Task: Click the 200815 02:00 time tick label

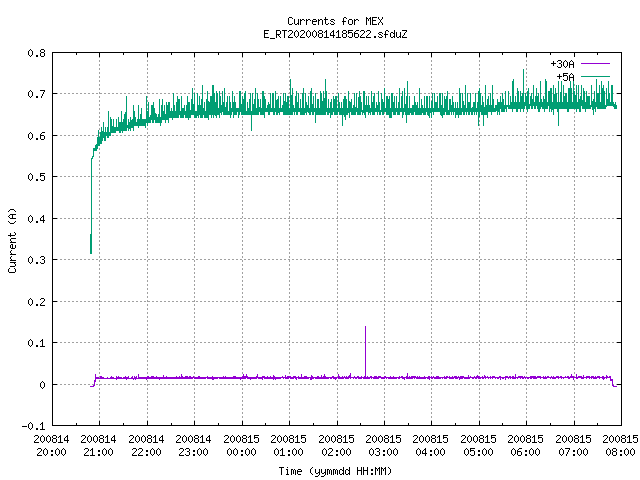Action: 337,445
